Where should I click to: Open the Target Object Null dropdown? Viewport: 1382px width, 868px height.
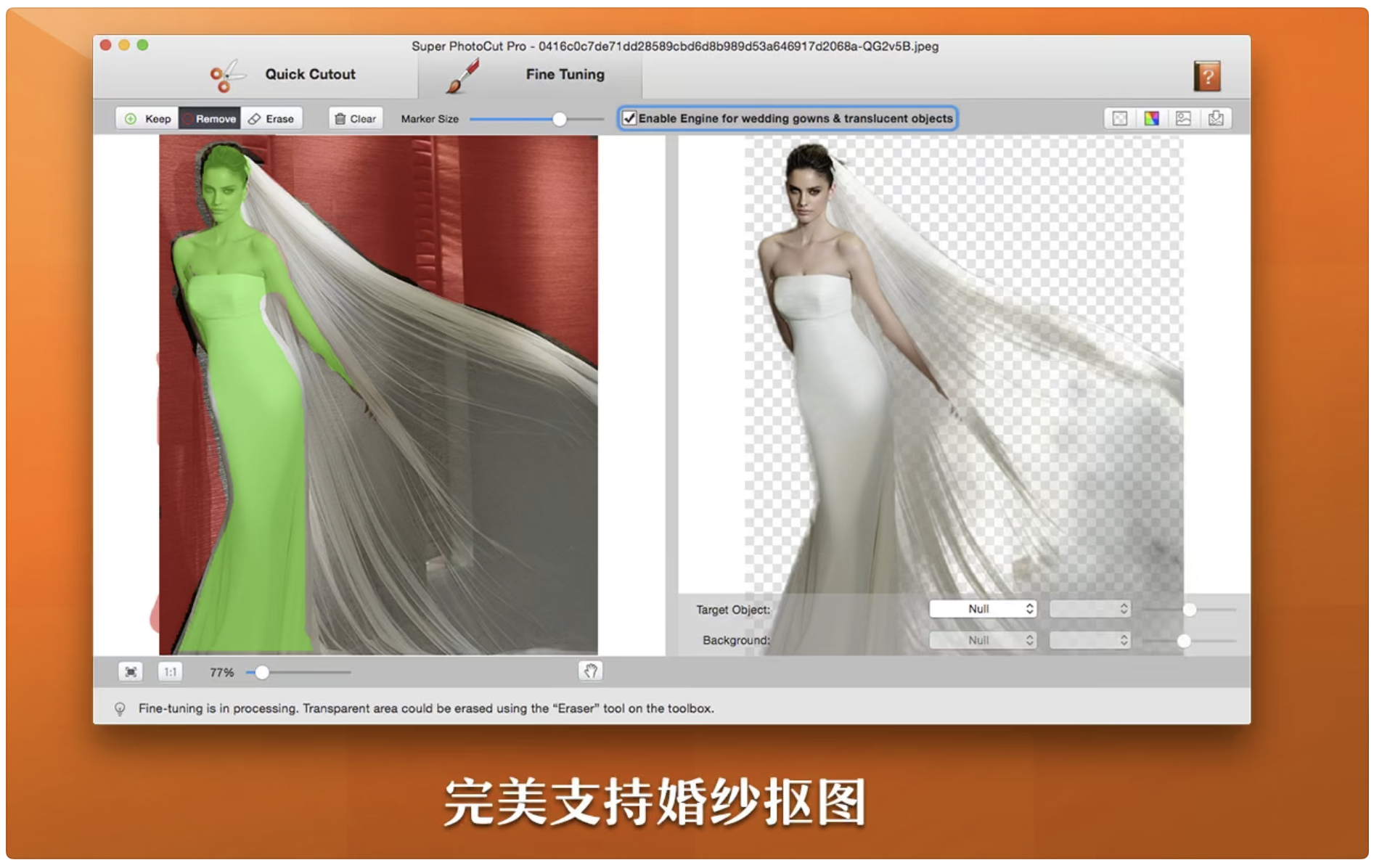(983, 609)
